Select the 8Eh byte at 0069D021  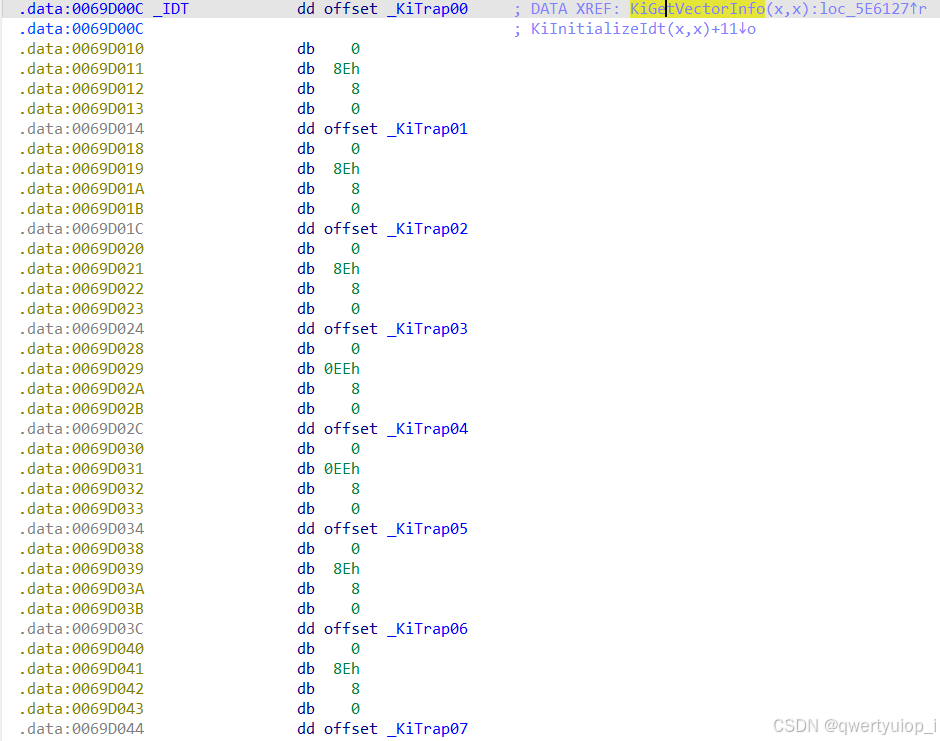pyautogui.click(x=347, y=269)
